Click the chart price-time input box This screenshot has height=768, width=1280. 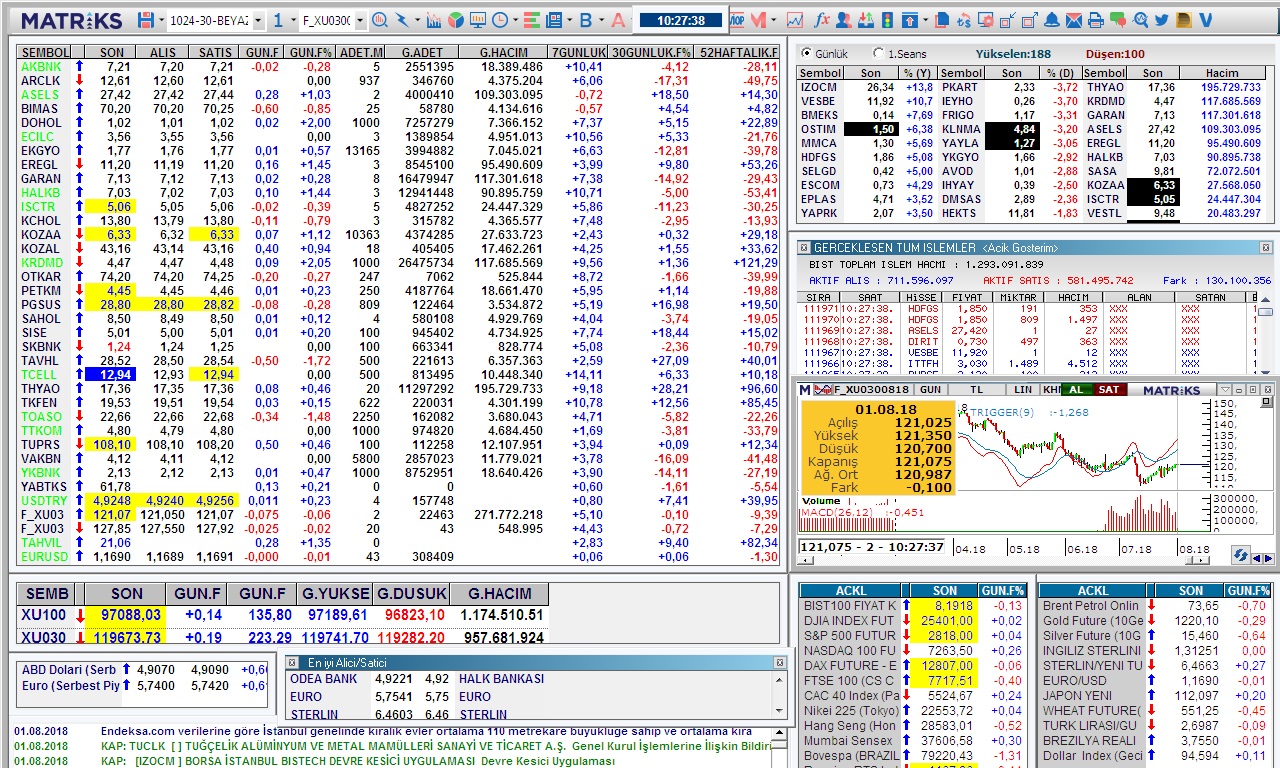tap(872, 547)
